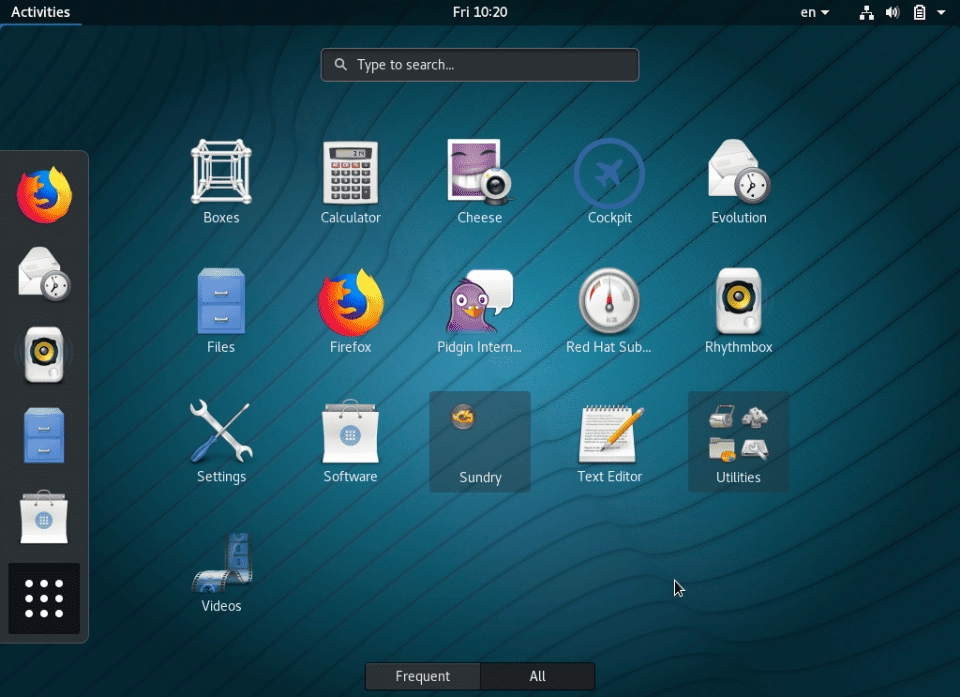Open the Utilities app folder
This screenshot has width=960, height=697.
click(x=738, y=442)
